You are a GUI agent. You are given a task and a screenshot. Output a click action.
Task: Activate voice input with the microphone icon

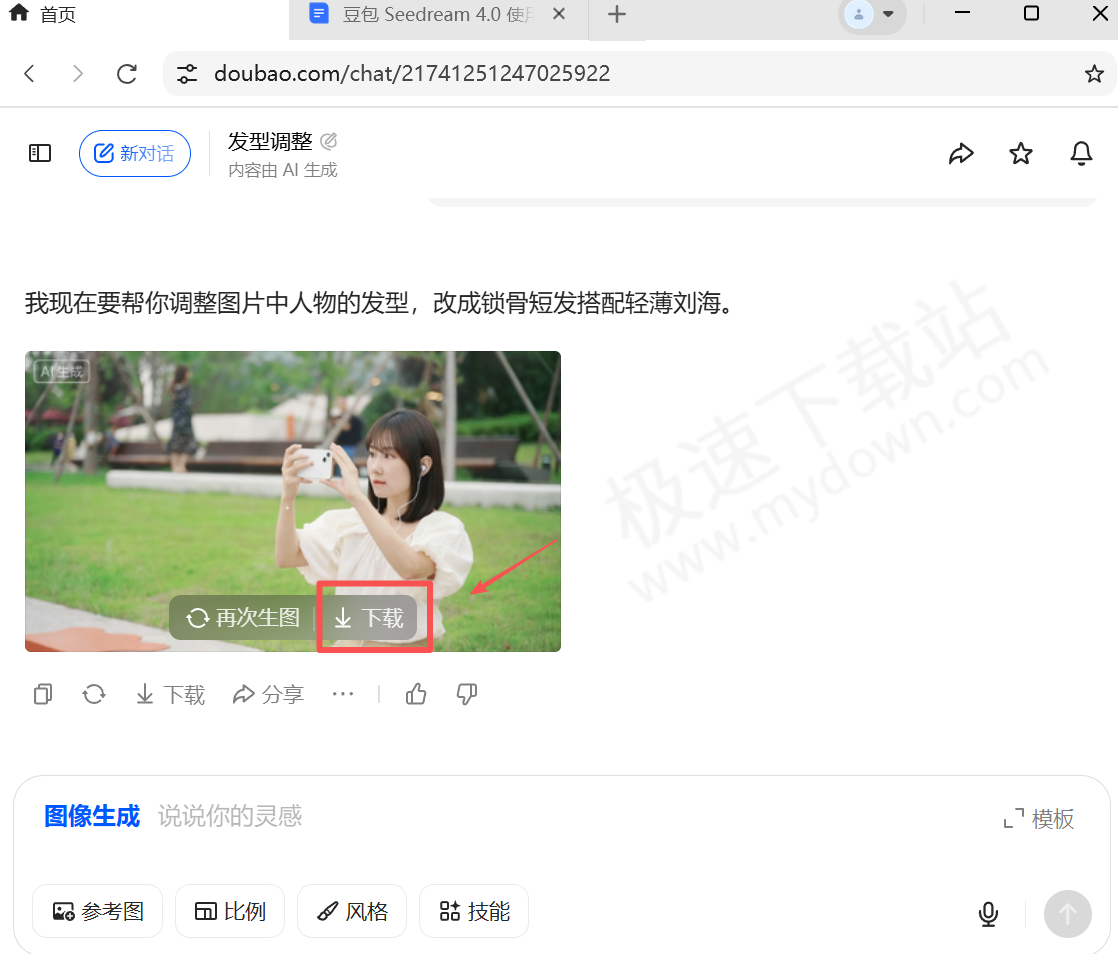988,913
